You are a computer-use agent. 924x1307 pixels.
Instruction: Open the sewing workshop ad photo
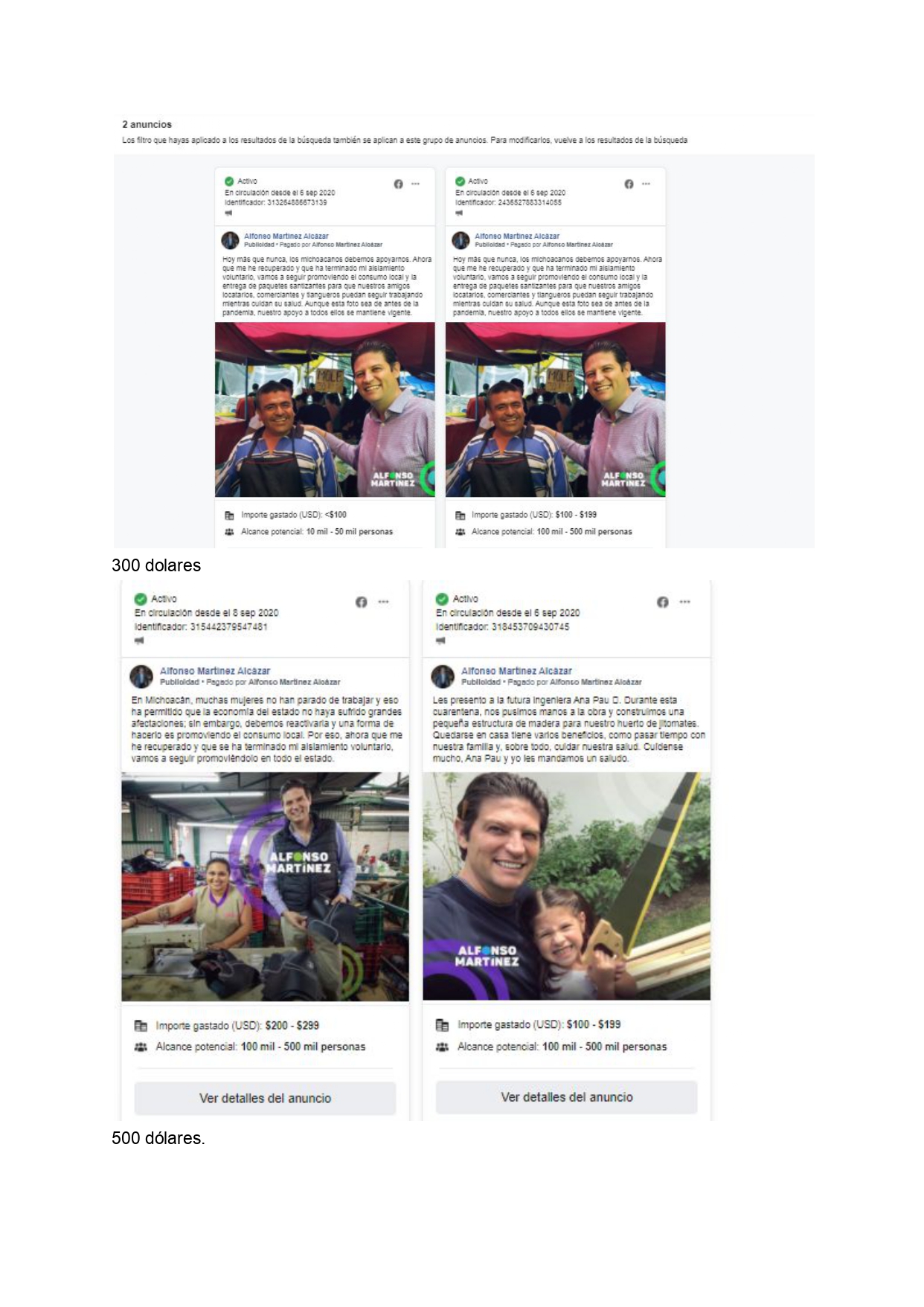[x=265, y=887]
